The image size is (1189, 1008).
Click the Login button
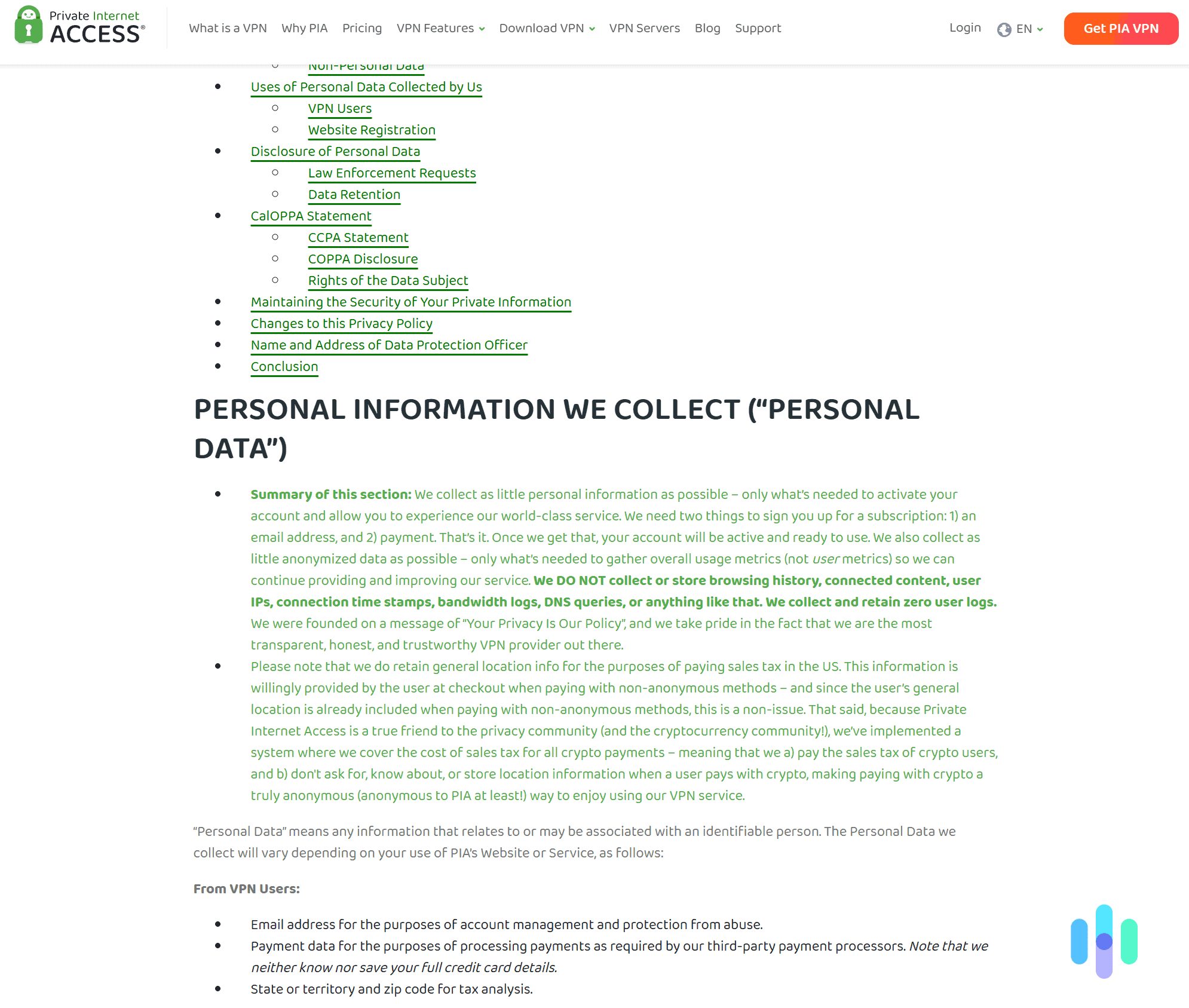pyautogui.click(x=965, y=27)
